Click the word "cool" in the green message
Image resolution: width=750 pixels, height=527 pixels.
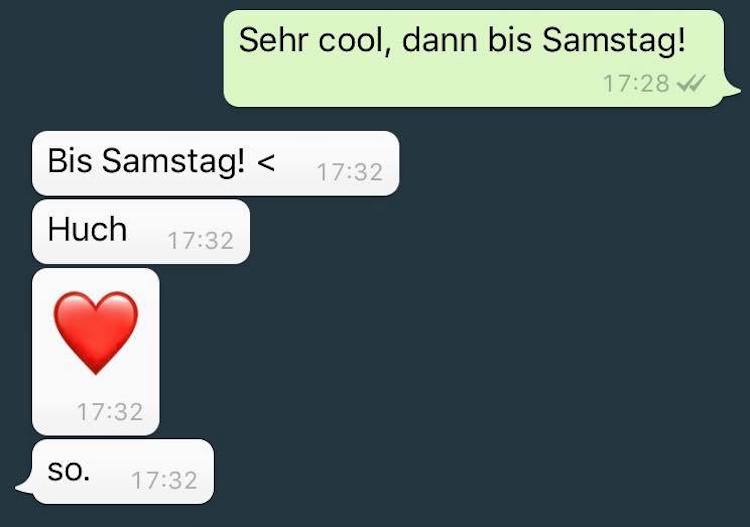(x=351, y=40)
